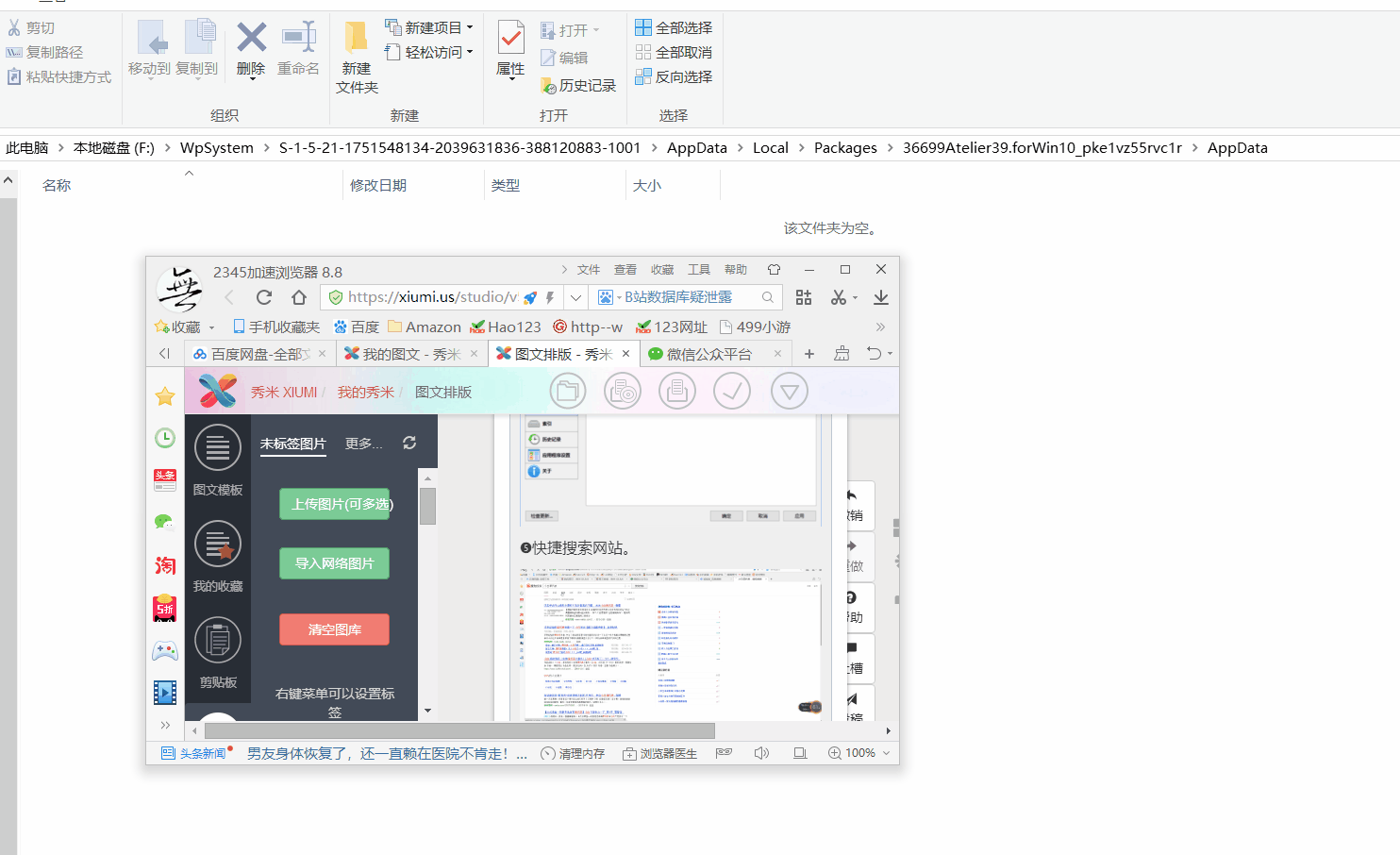Click the Packages breadcrumb in address bar
The image size is (1400, 855).
[x=845, y=148]
